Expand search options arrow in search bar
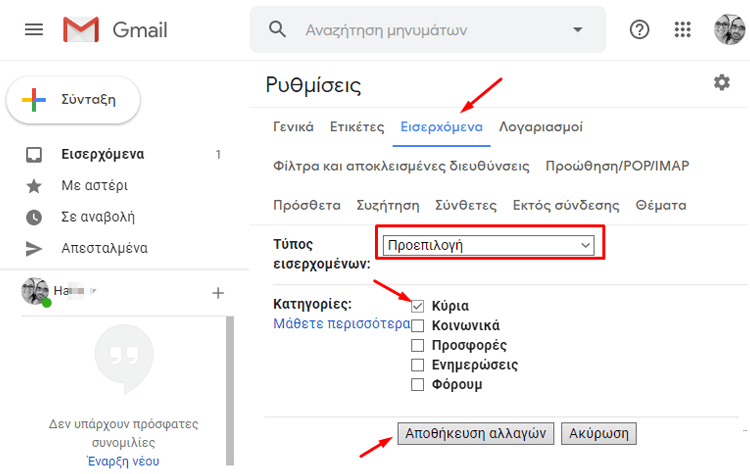This screenshot has width=750, height=474. 577,30
